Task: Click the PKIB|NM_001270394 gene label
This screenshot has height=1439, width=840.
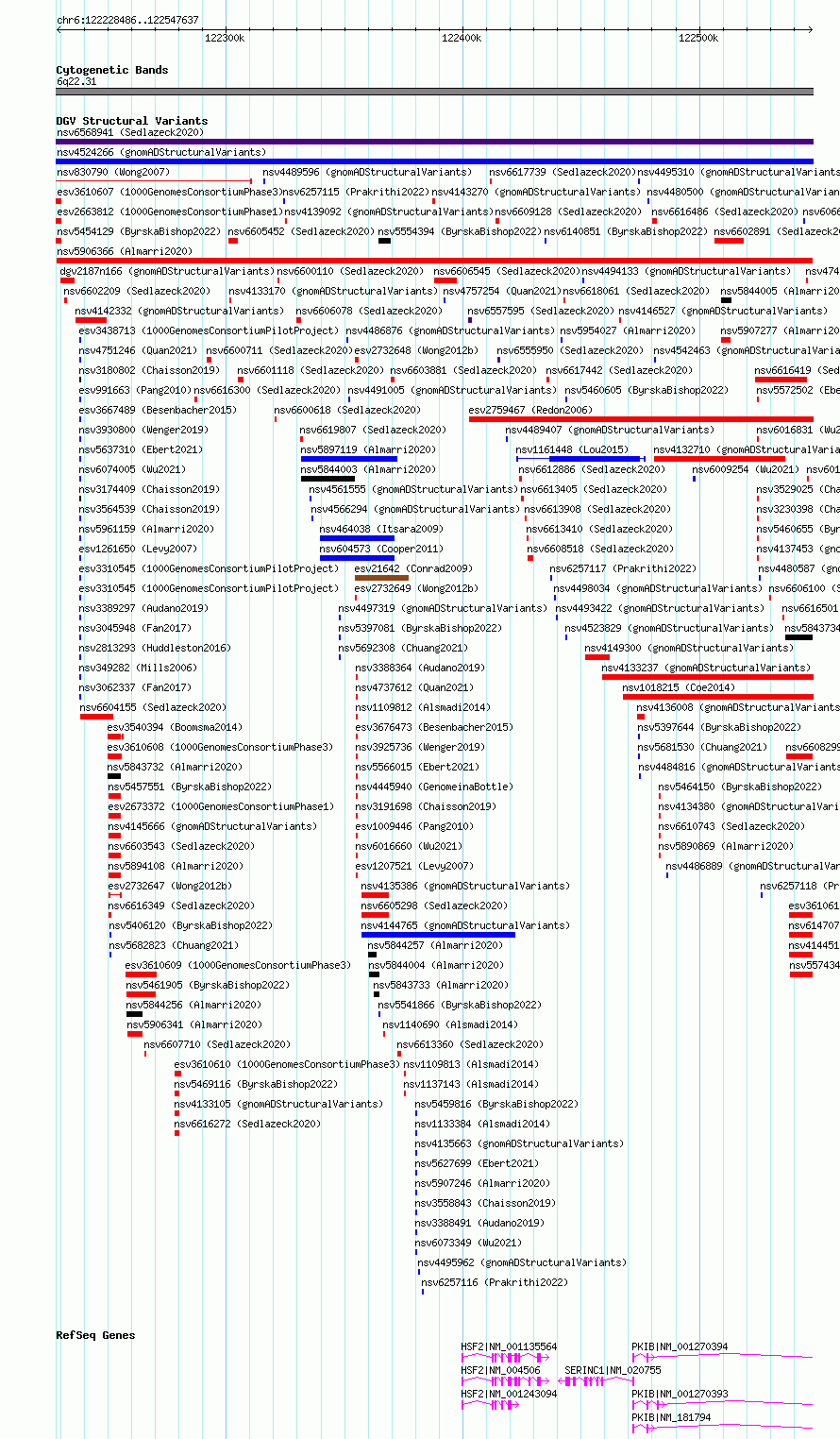Action: [680, 1347]
